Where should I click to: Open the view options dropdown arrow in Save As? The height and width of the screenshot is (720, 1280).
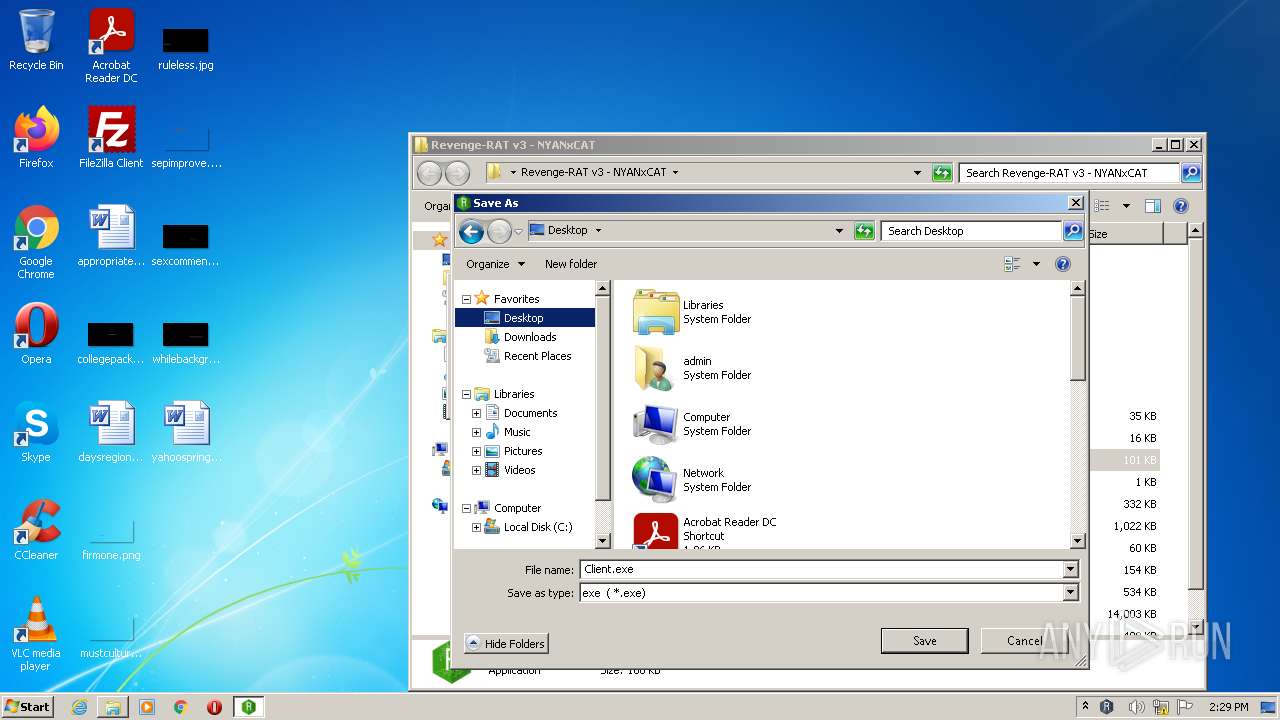1036,264
